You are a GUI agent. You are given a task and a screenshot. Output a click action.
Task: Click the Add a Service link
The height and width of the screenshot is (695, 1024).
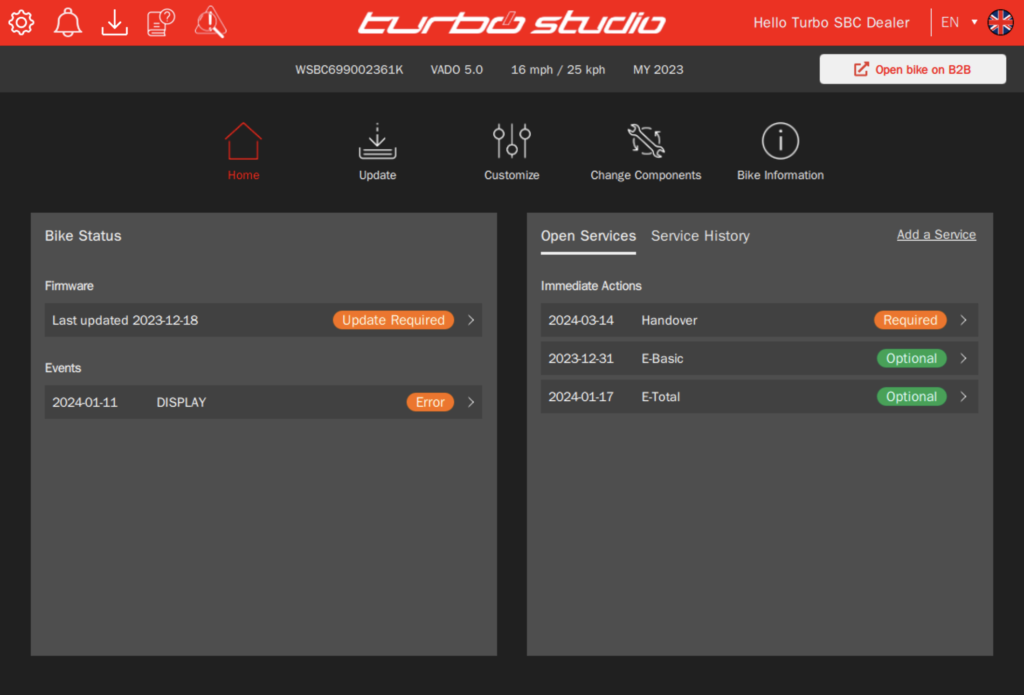[x=936, y=234]
